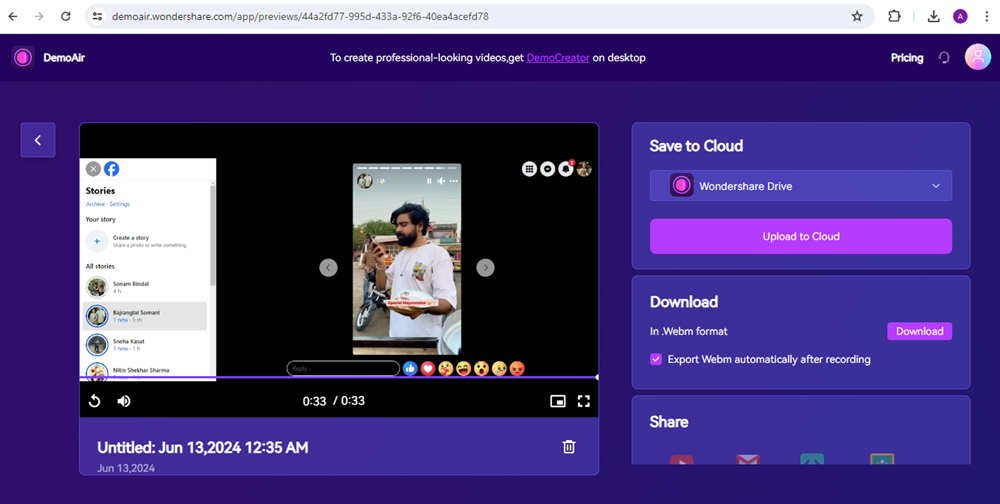Open the DemoCreator link in banner

[x=558, y=57]
